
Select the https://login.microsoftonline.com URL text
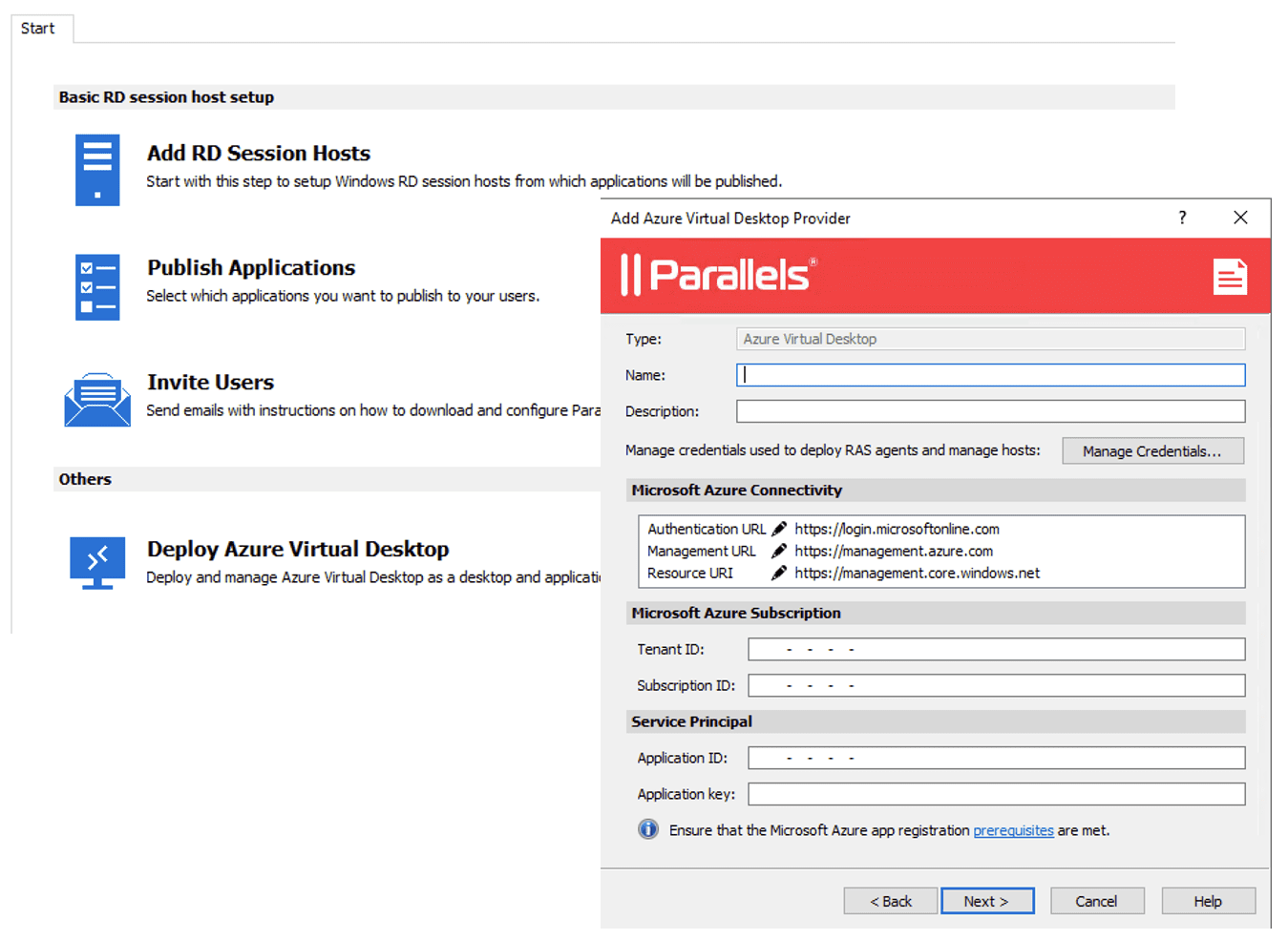coord(897,529)
